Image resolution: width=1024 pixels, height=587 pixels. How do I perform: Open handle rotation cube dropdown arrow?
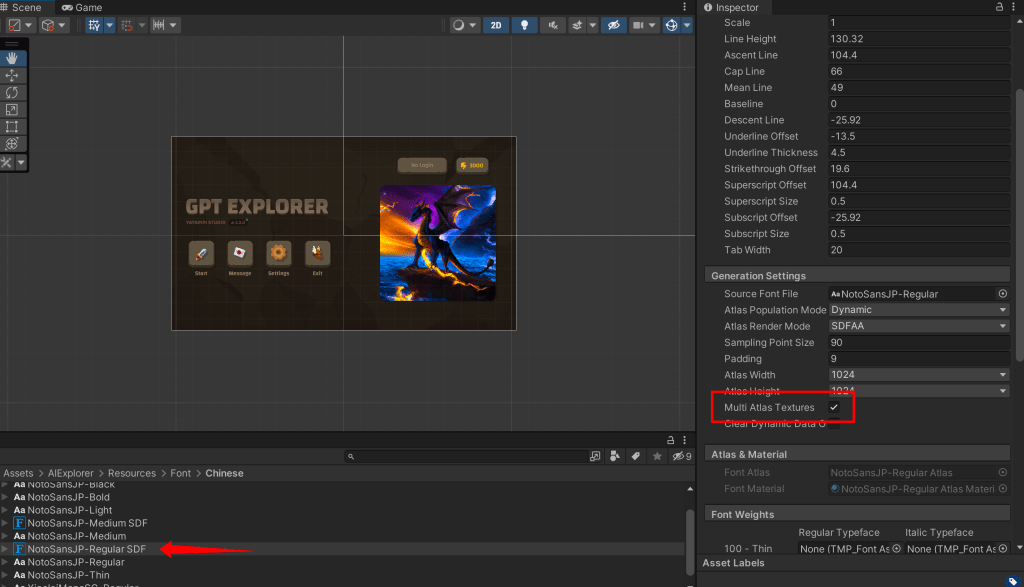point(62,25)
